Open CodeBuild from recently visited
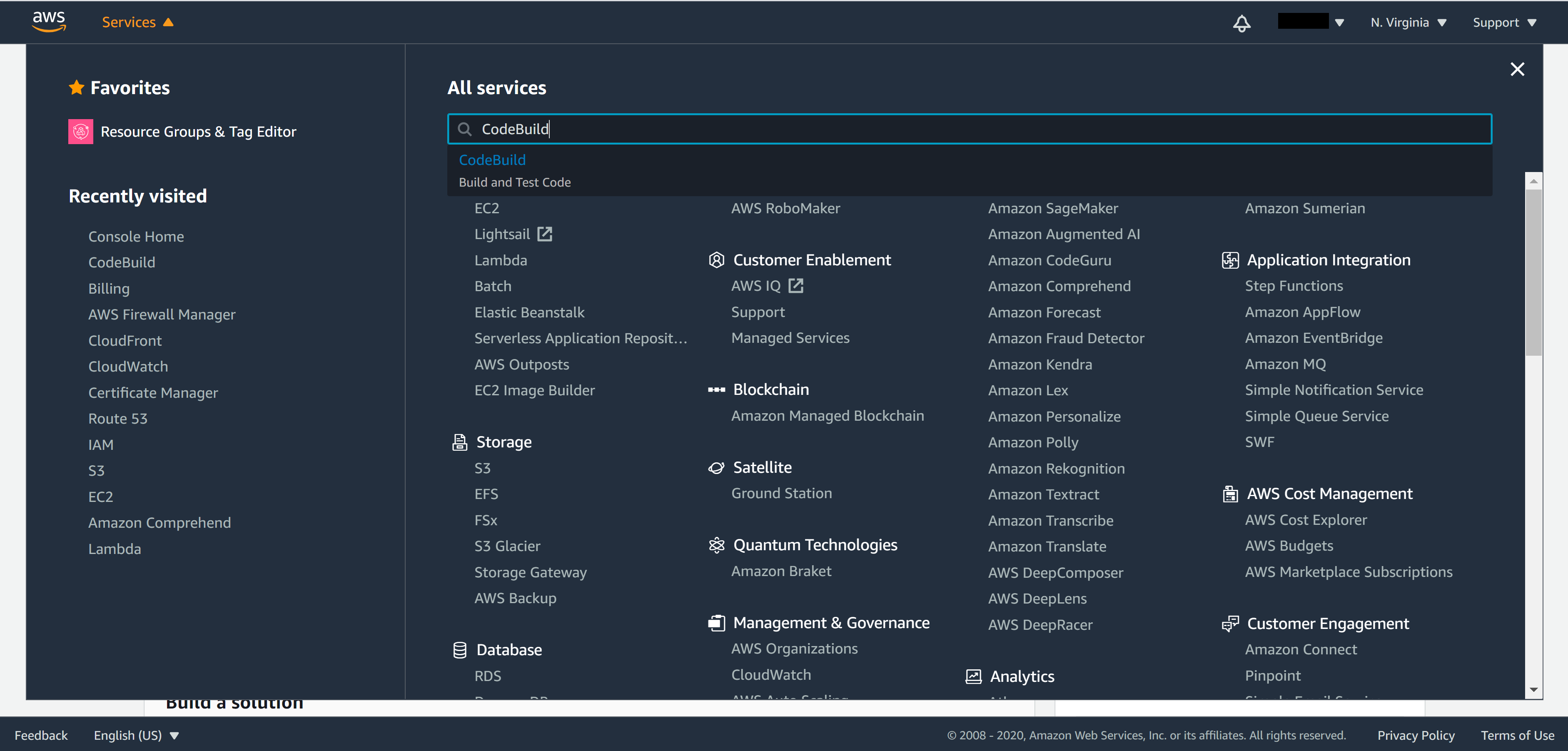Viewport: 1568px width, 751px height. (122, 262)
